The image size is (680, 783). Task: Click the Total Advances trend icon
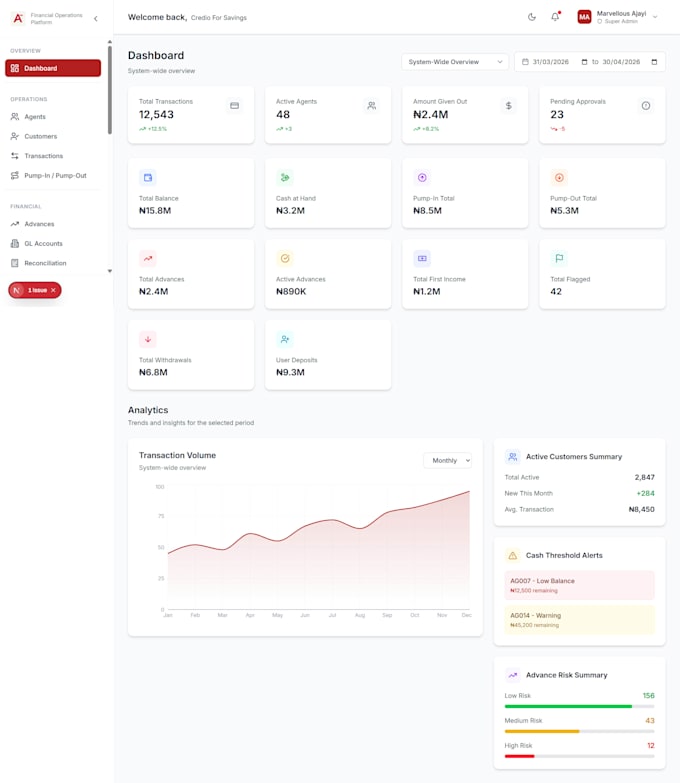coord(148,258)
